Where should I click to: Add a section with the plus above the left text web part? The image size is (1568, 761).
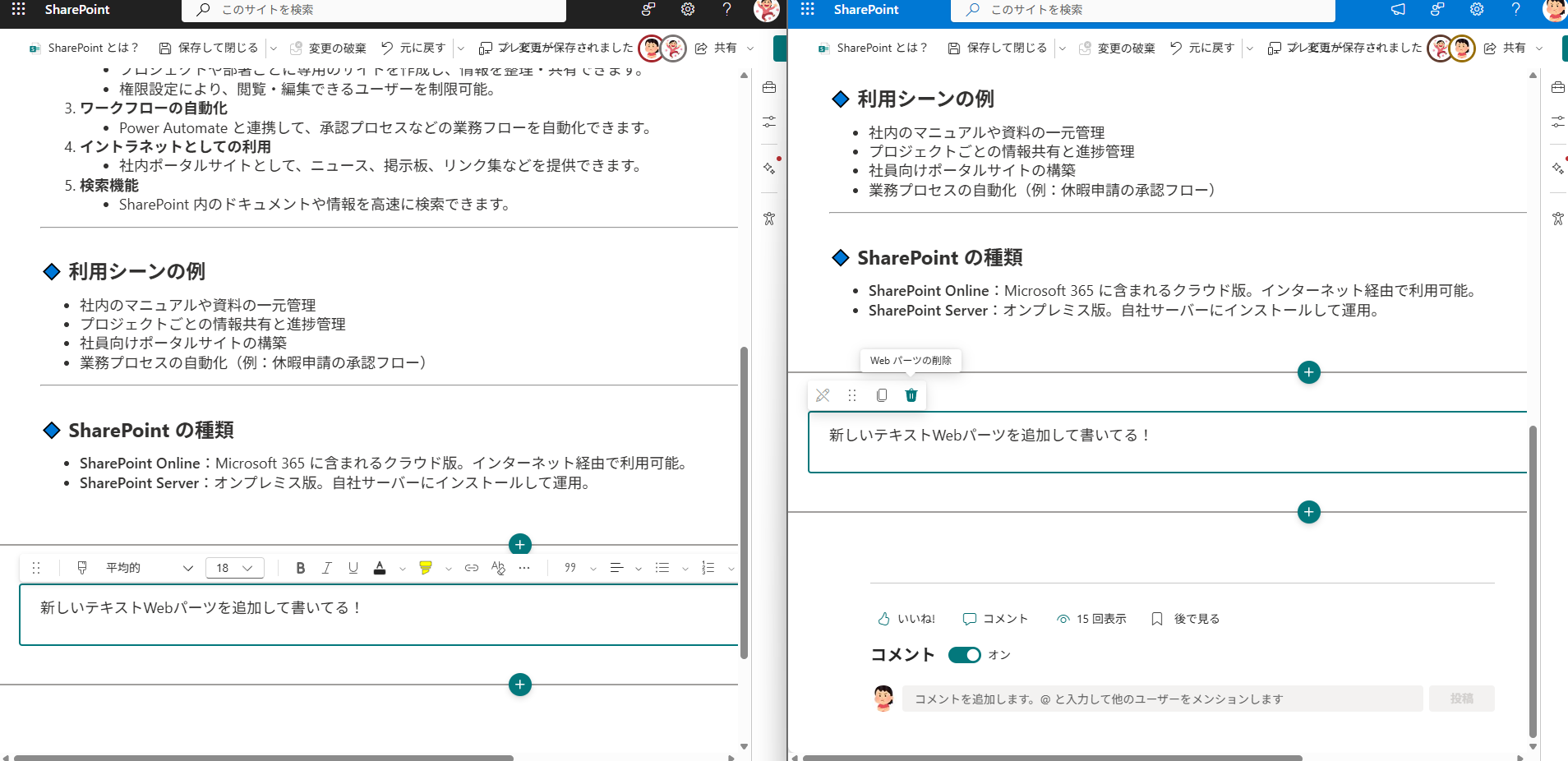click(519, 544)
